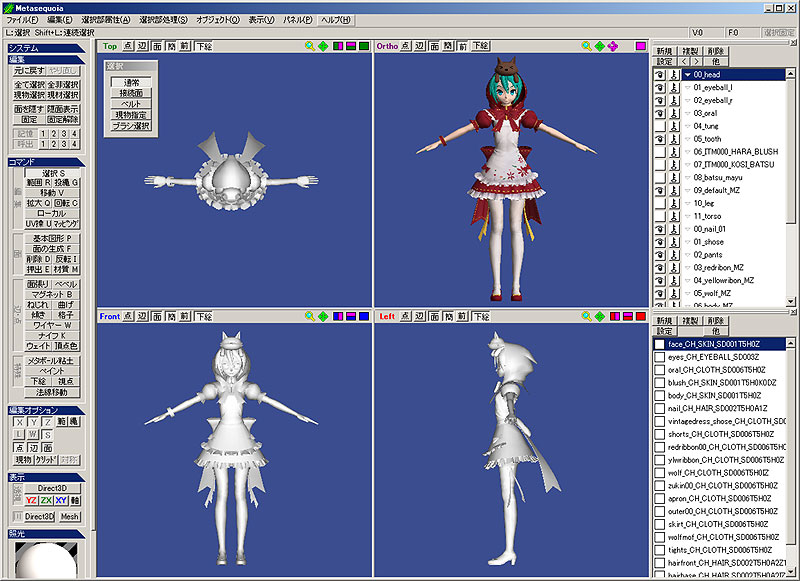Open the パネル(P) menu
The image size is (800, 581).
pos(297,20)
